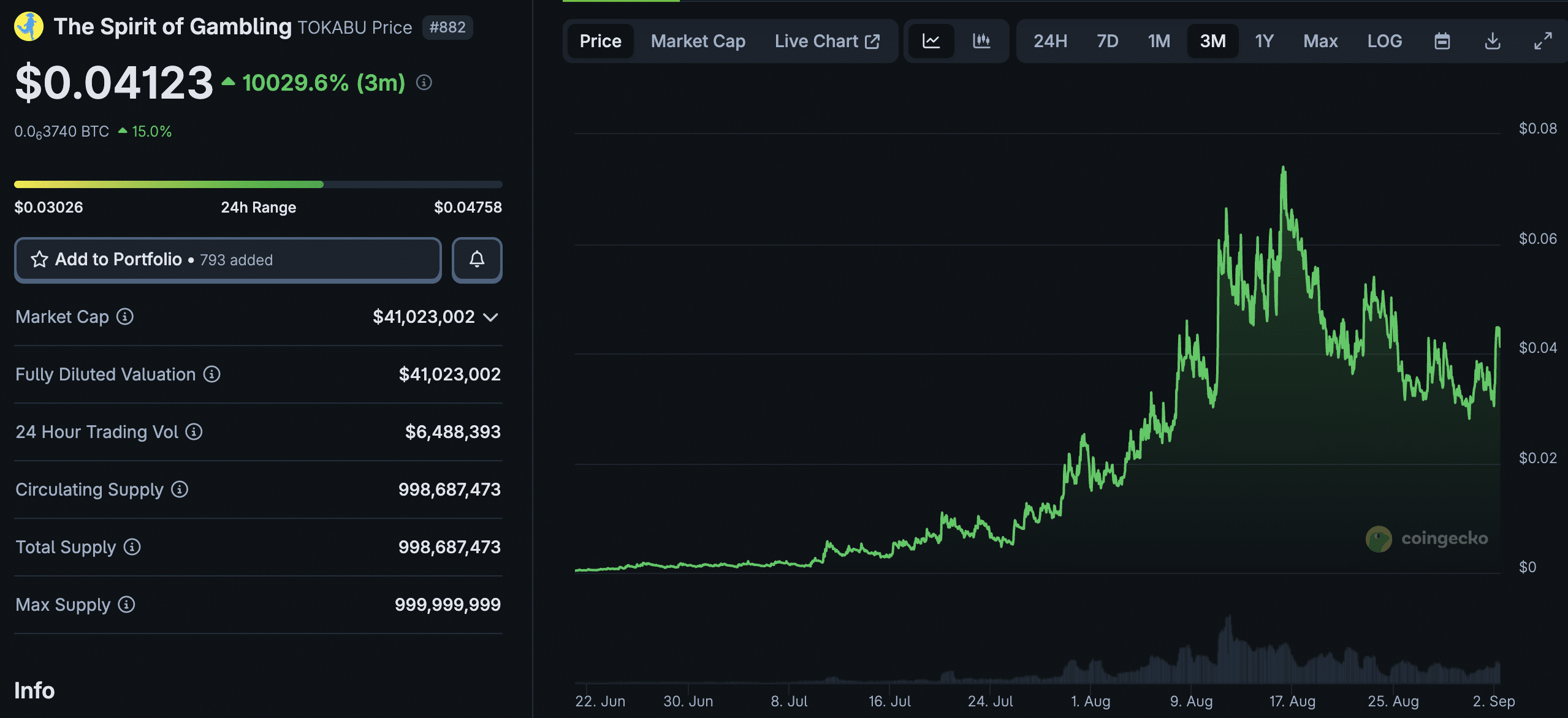Switch chart timeframe to 1Y

[1264, 40]
